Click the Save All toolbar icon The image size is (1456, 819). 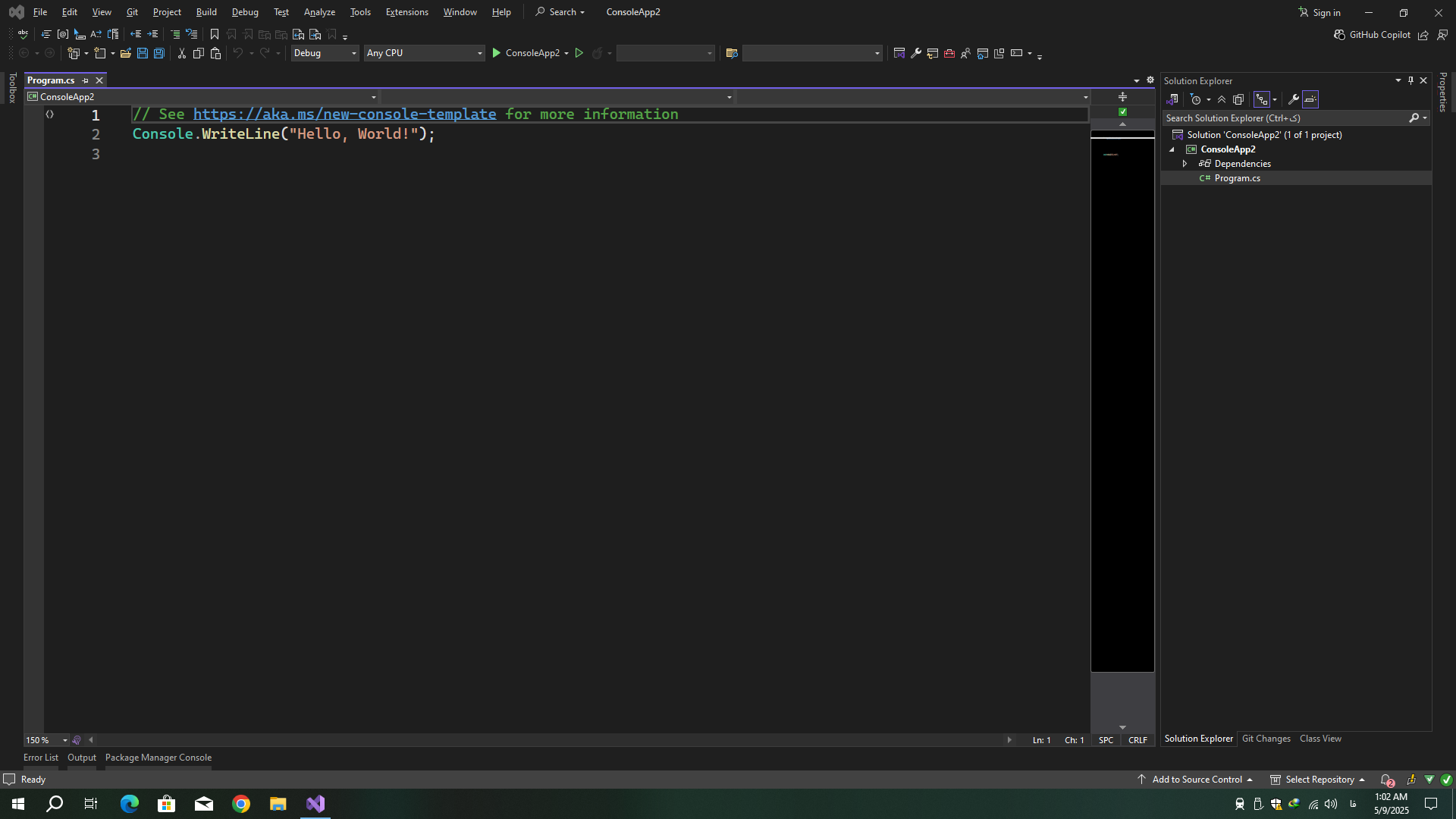(159, 53)
